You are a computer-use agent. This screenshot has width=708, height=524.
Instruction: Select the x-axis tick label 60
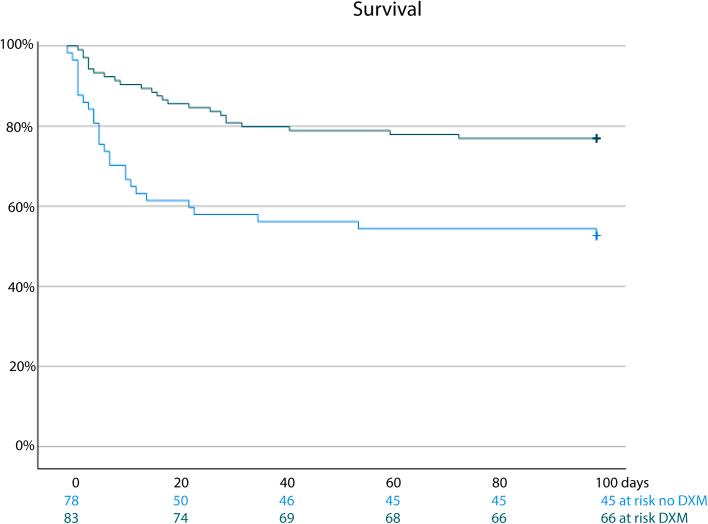pos(393,483)
